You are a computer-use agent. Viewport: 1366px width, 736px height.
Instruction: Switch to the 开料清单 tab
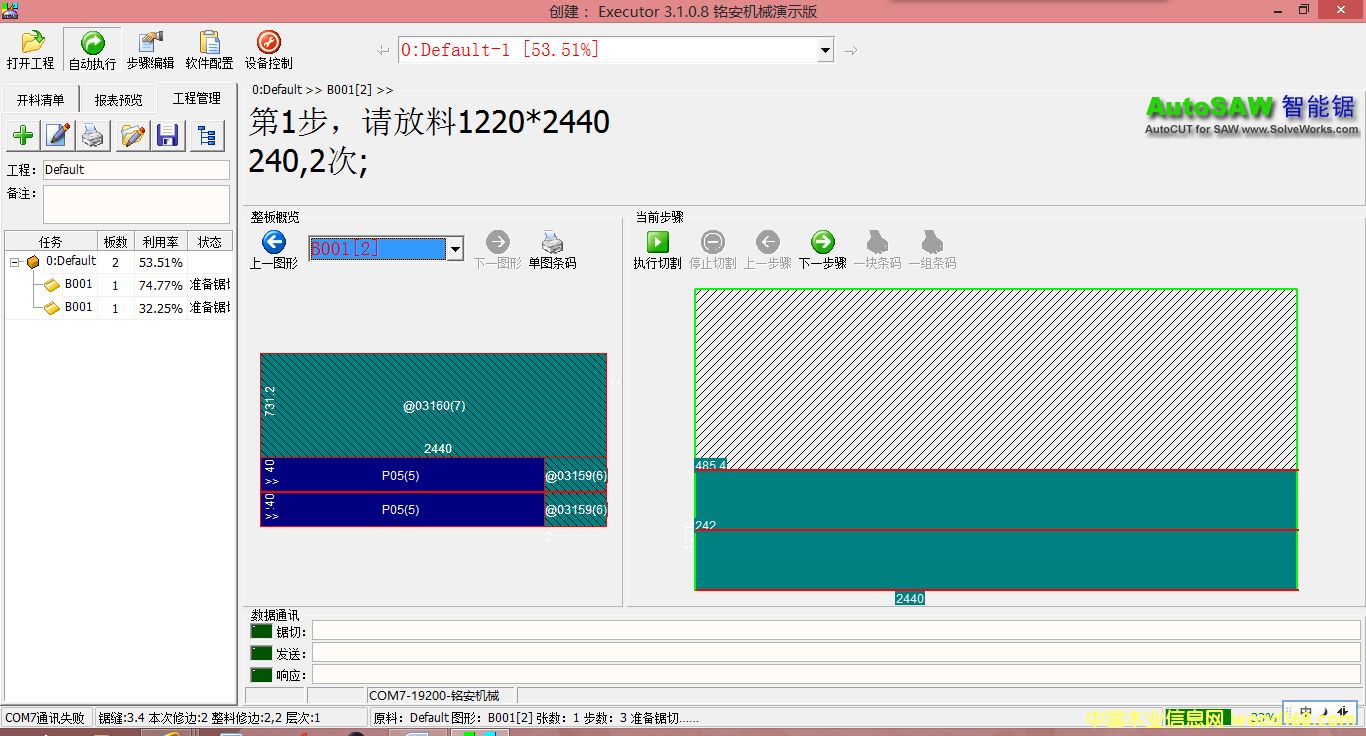click(40, 100)
